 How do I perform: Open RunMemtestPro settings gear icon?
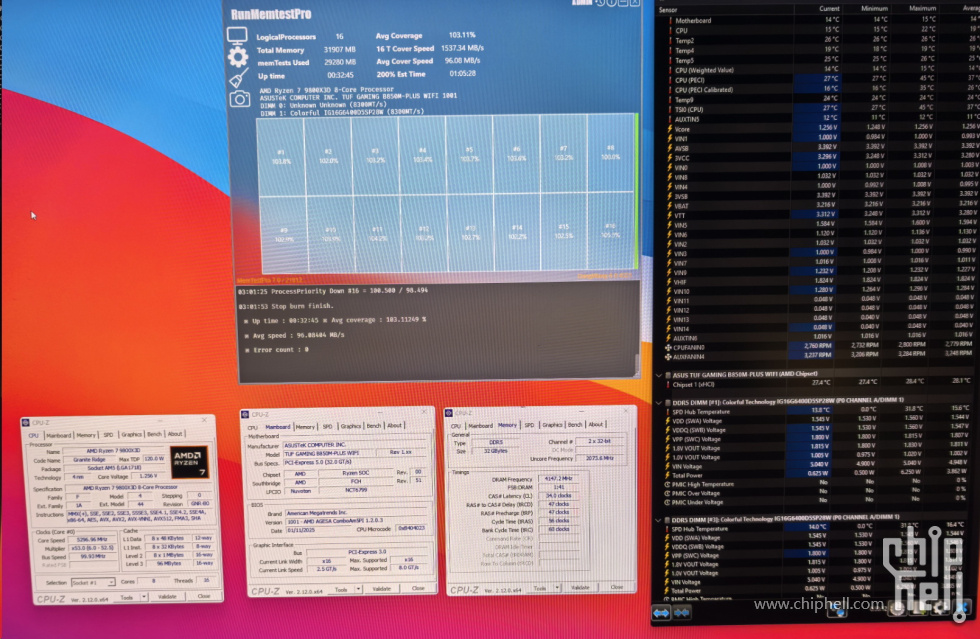[238, 57]
